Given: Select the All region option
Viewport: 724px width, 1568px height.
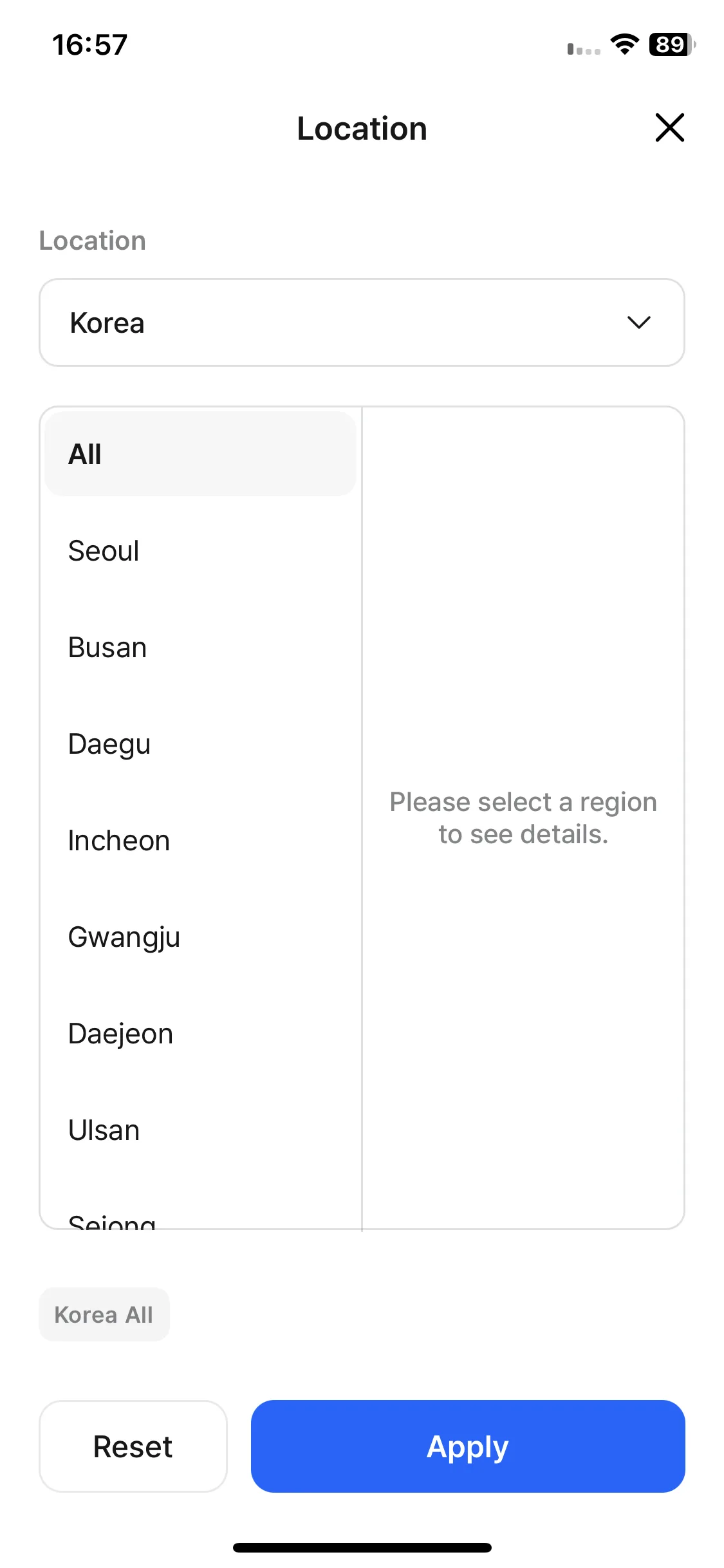Looking at the screenshot, I should (x=200, y=454).
